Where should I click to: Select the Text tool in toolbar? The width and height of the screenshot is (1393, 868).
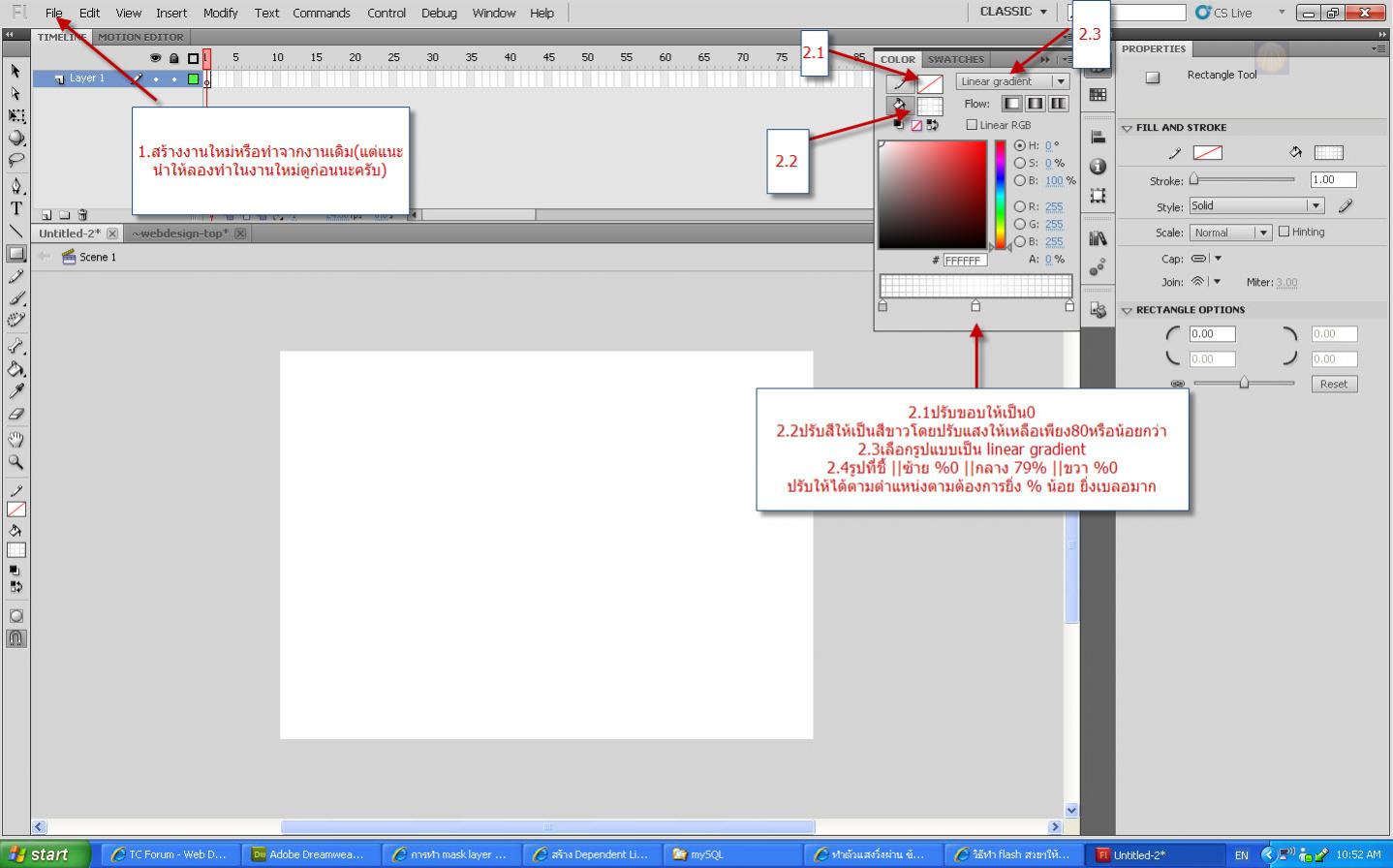pyautogui.click(x=15, y=208)
